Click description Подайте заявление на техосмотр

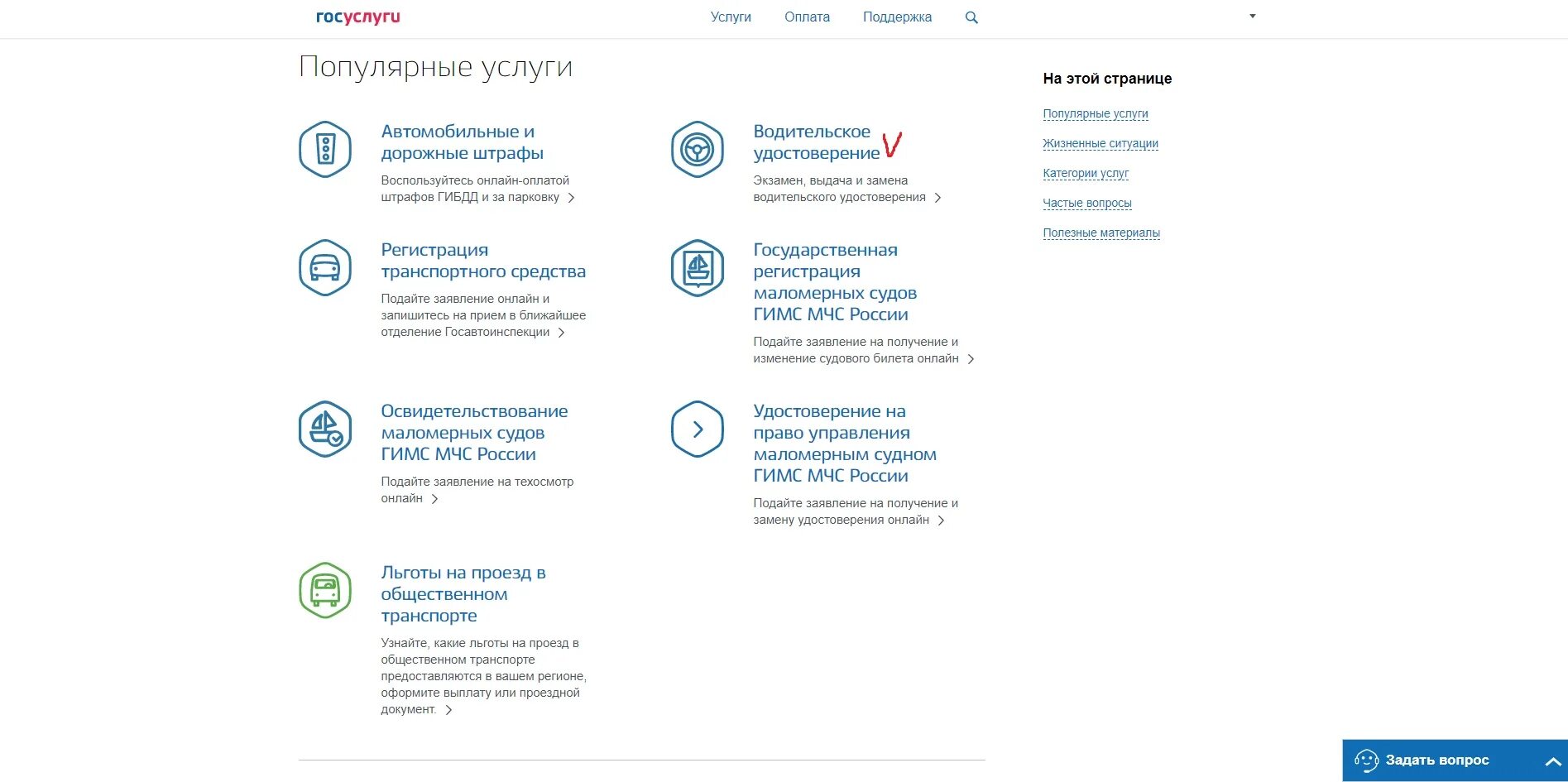(477, 490)
